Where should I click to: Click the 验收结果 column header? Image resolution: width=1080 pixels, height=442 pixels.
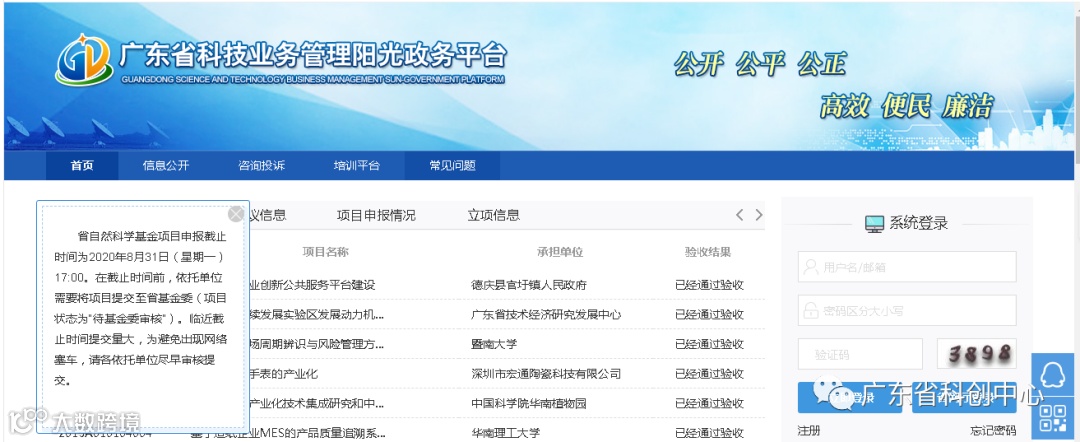pyautogui.click(x=708, y=252)
